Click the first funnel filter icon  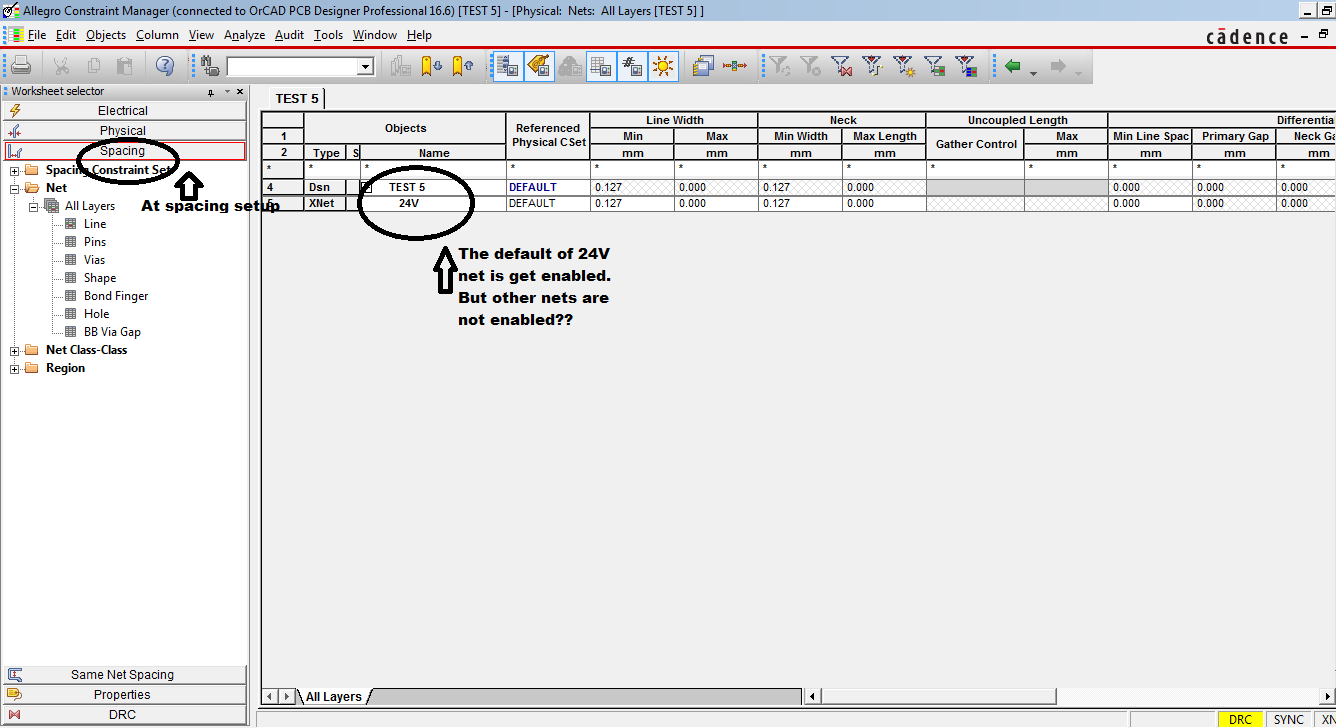778,66
